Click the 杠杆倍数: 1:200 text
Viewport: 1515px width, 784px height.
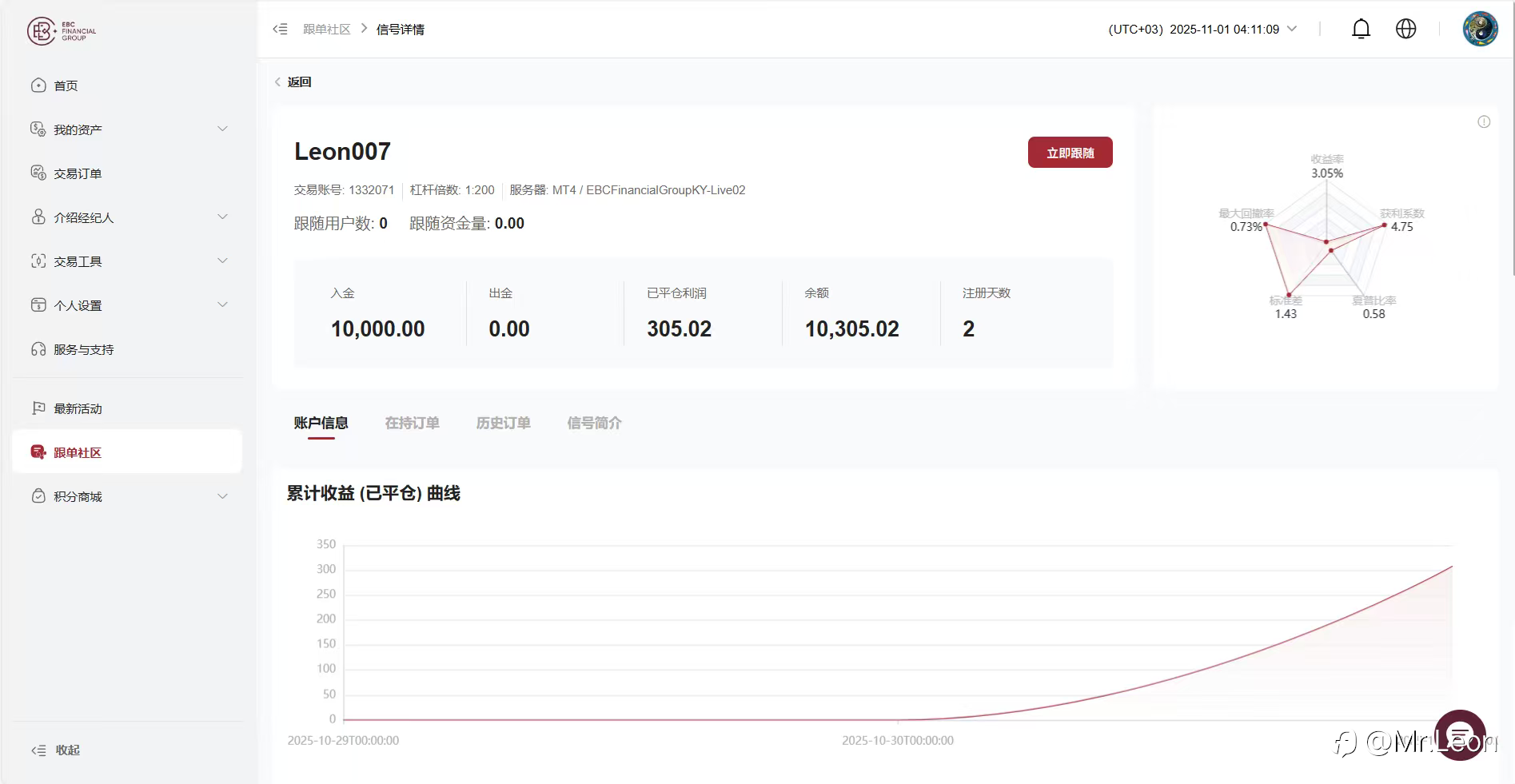click(452, 190)
